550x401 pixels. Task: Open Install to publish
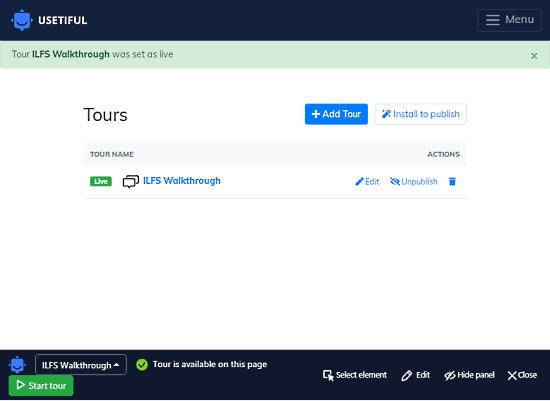(x=420, y=114)
